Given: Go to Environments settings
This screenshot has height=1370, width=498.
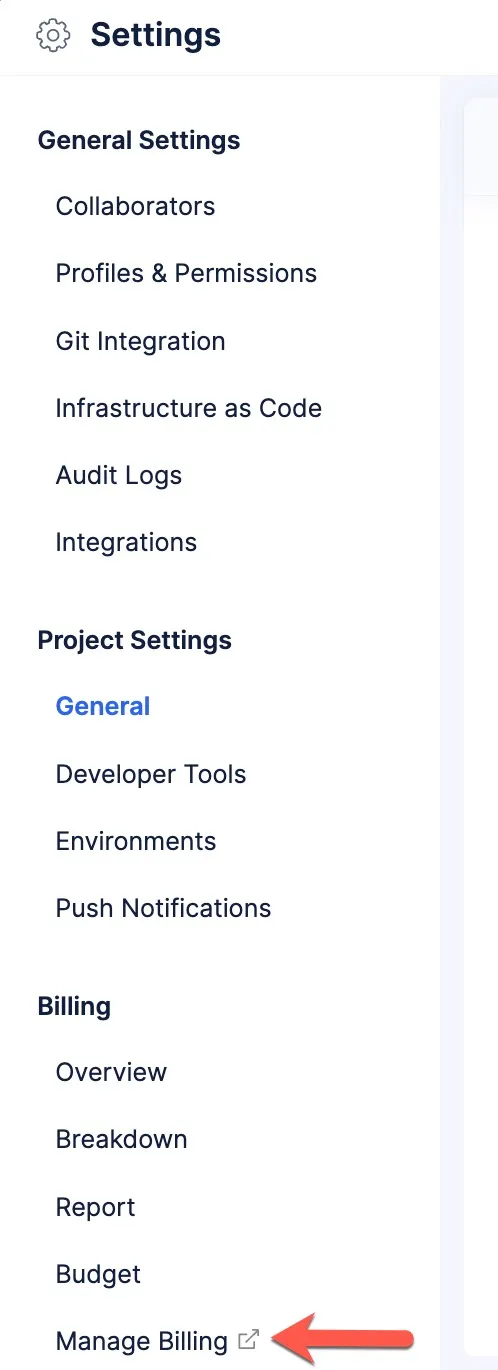Looking at the screenshot, I should click(x=136, y=841).
